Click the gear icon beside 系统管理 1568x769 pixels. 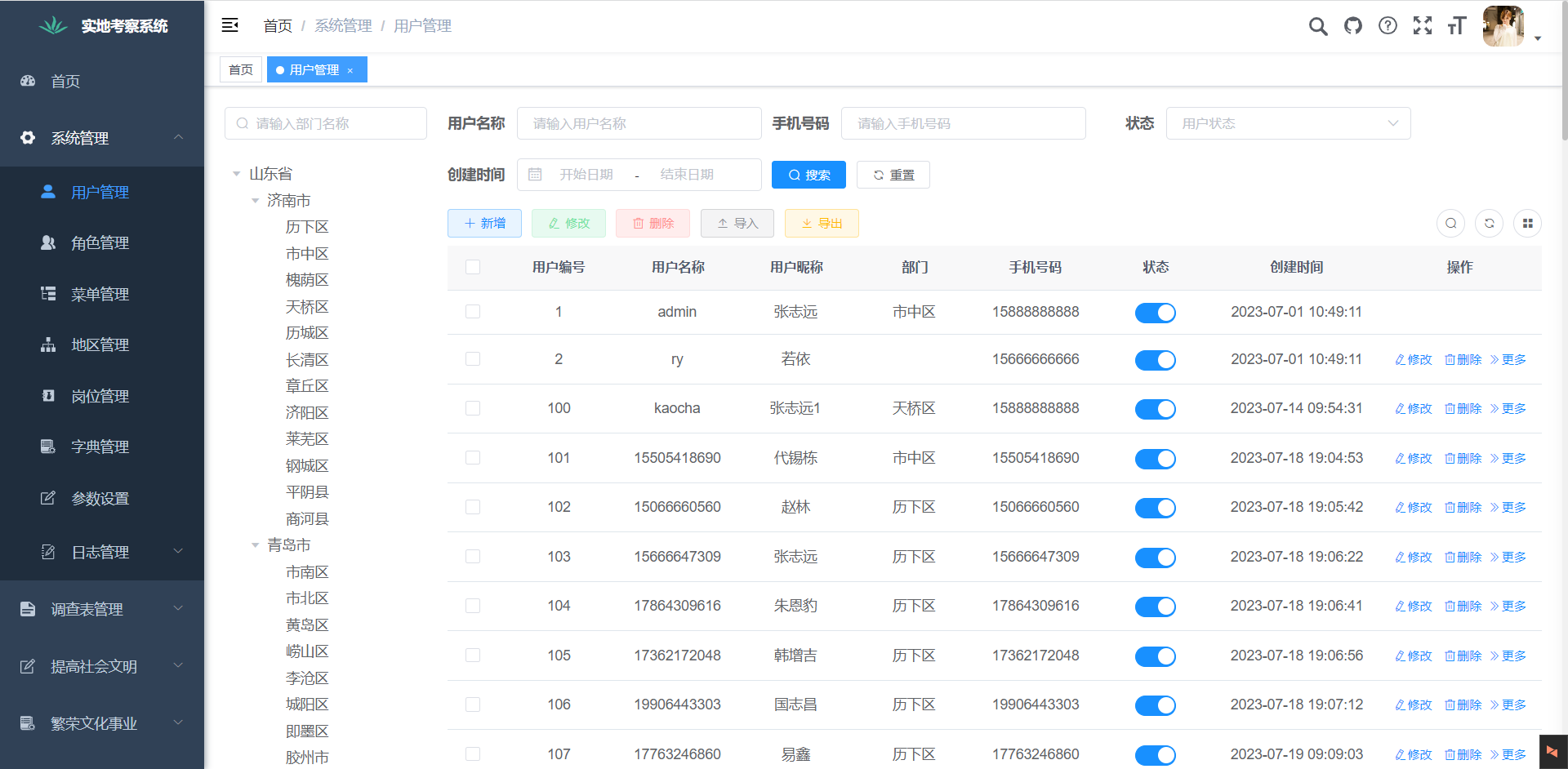point(28,138)
